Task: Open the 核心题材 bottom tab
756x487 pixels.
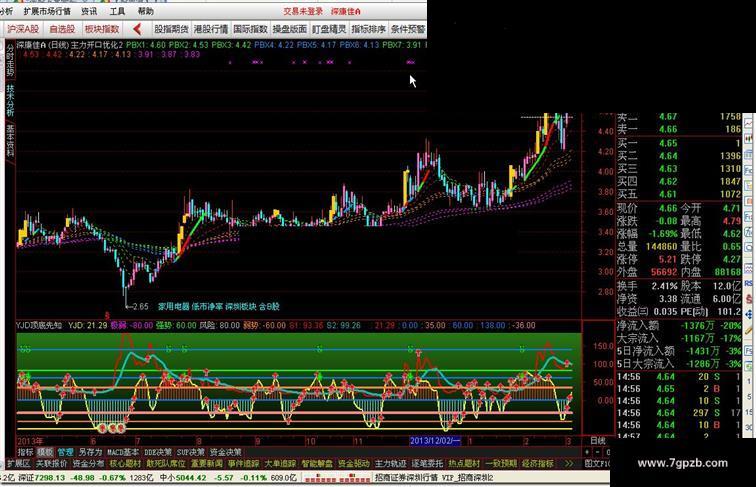Action: click(125, 464)
